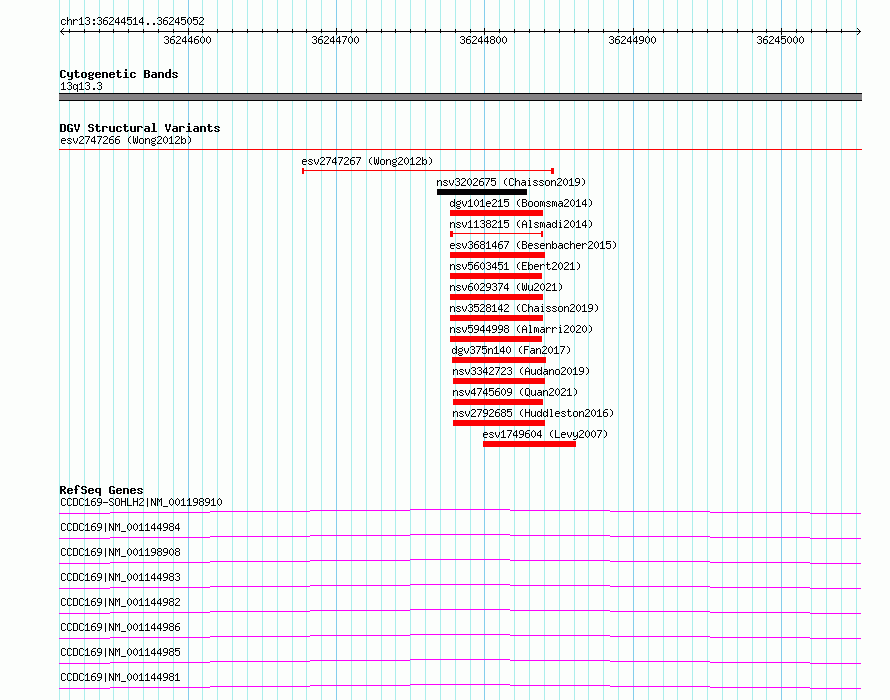Viewport: 890px width, 700px height.
Task: Click the black nsv3202675 variant bar
Action: coord(482,192)
